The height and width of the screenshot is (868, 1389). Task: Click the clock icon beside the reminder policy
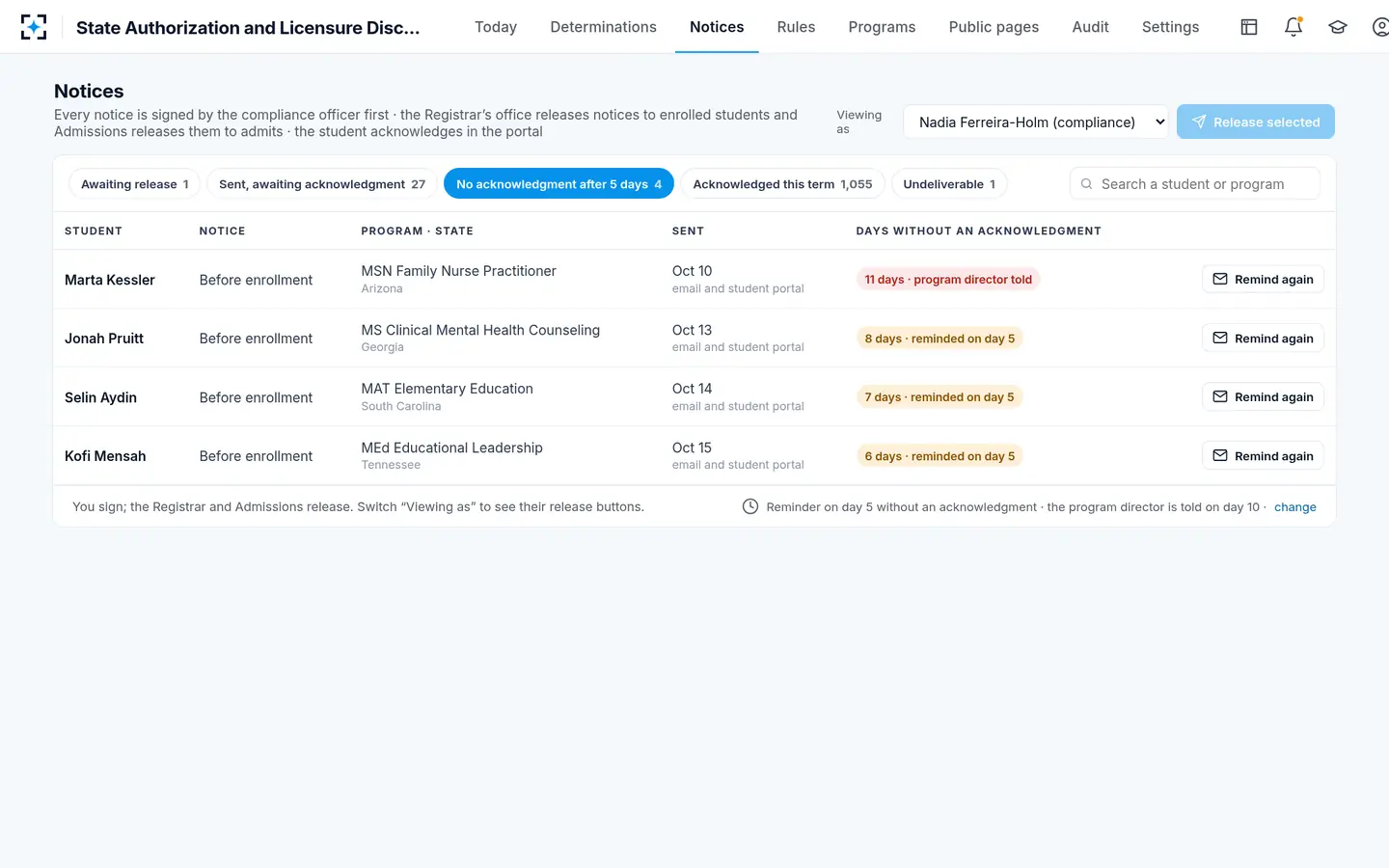pos(750,506)
